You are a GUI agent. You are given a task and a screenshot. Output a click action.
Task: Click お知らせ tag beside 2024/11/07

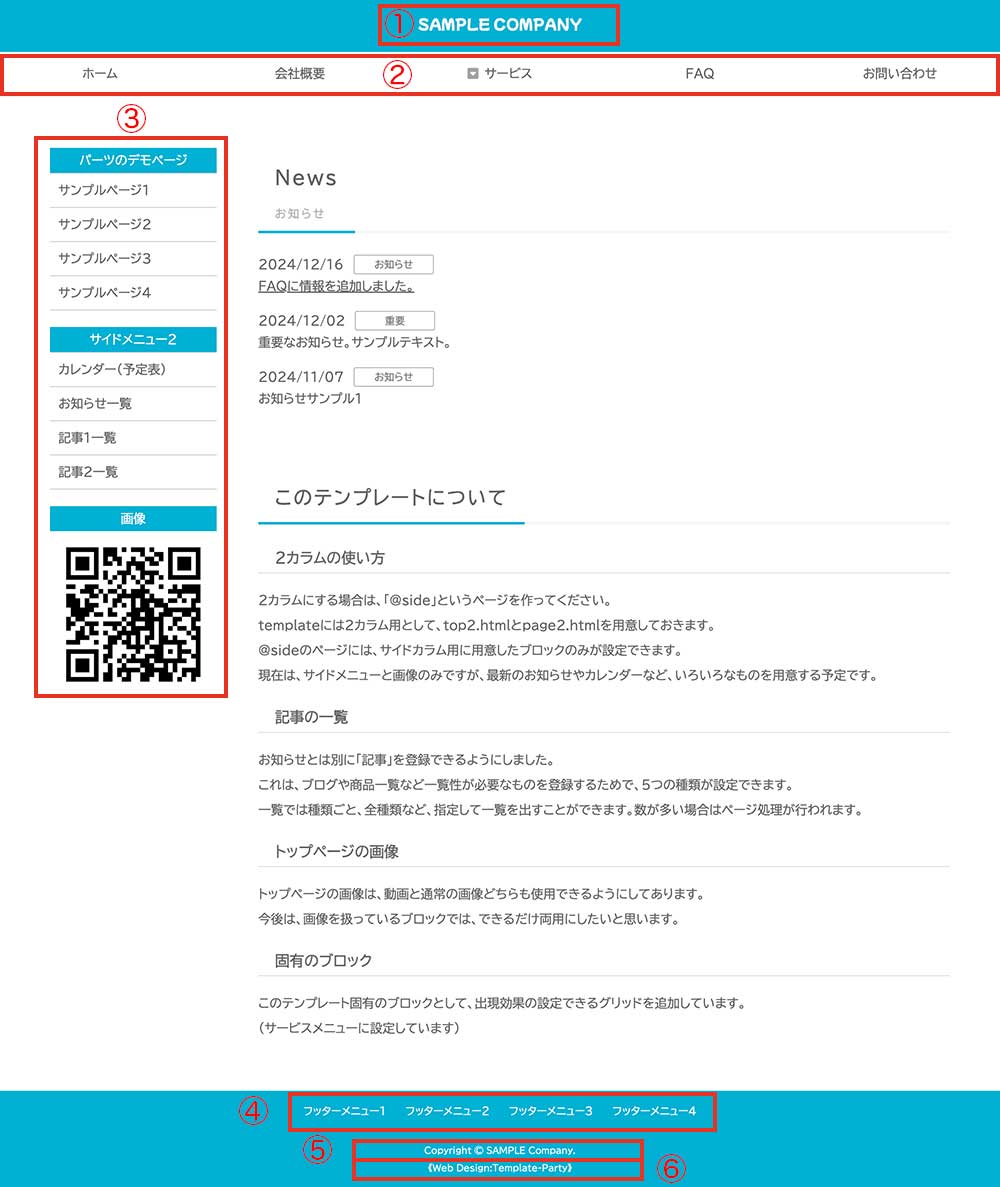[x=394, y=376]
